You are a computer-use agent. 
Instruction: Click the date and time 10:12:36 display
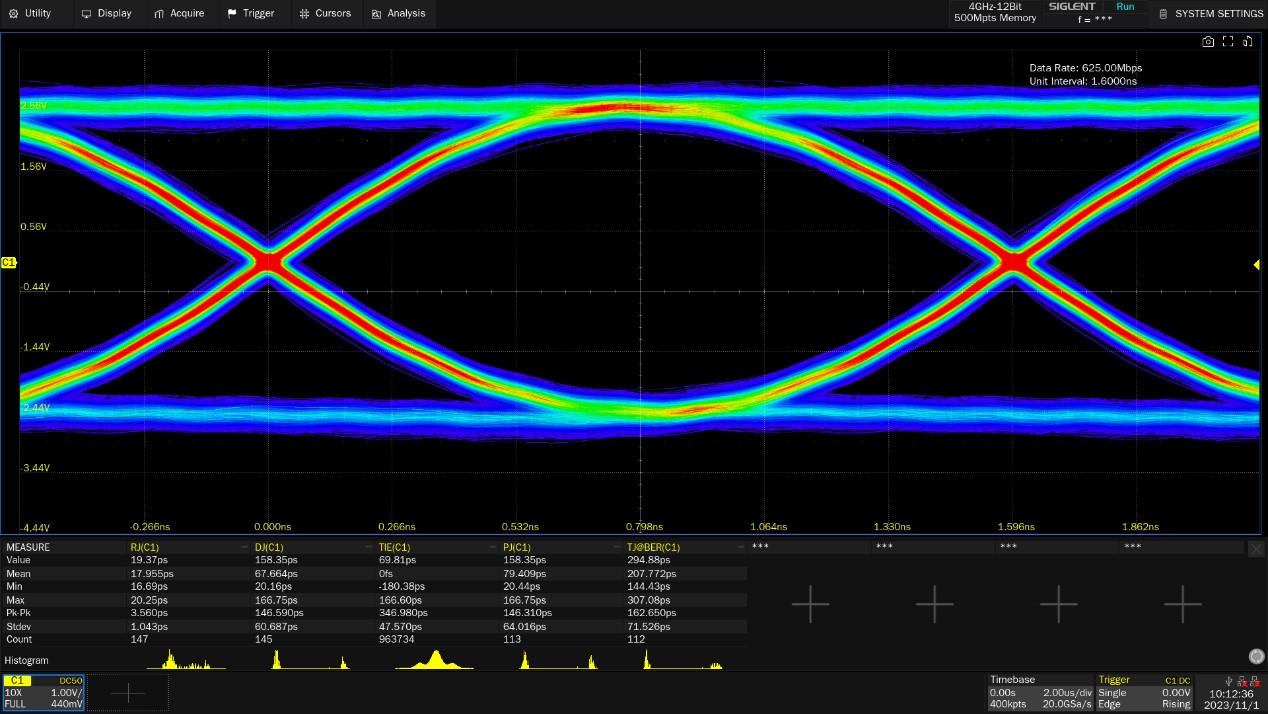click(x=1230, y=698)
